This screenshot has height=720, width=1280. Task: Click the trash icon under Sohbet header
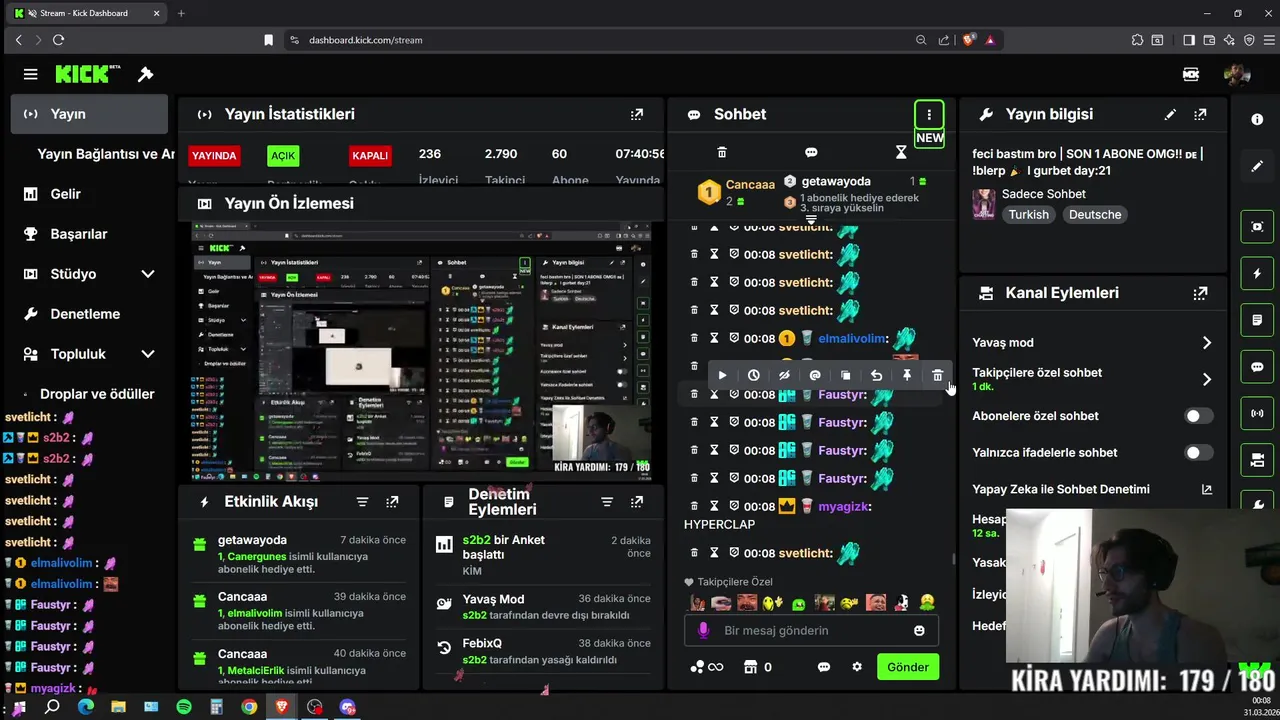pos(722,152)
